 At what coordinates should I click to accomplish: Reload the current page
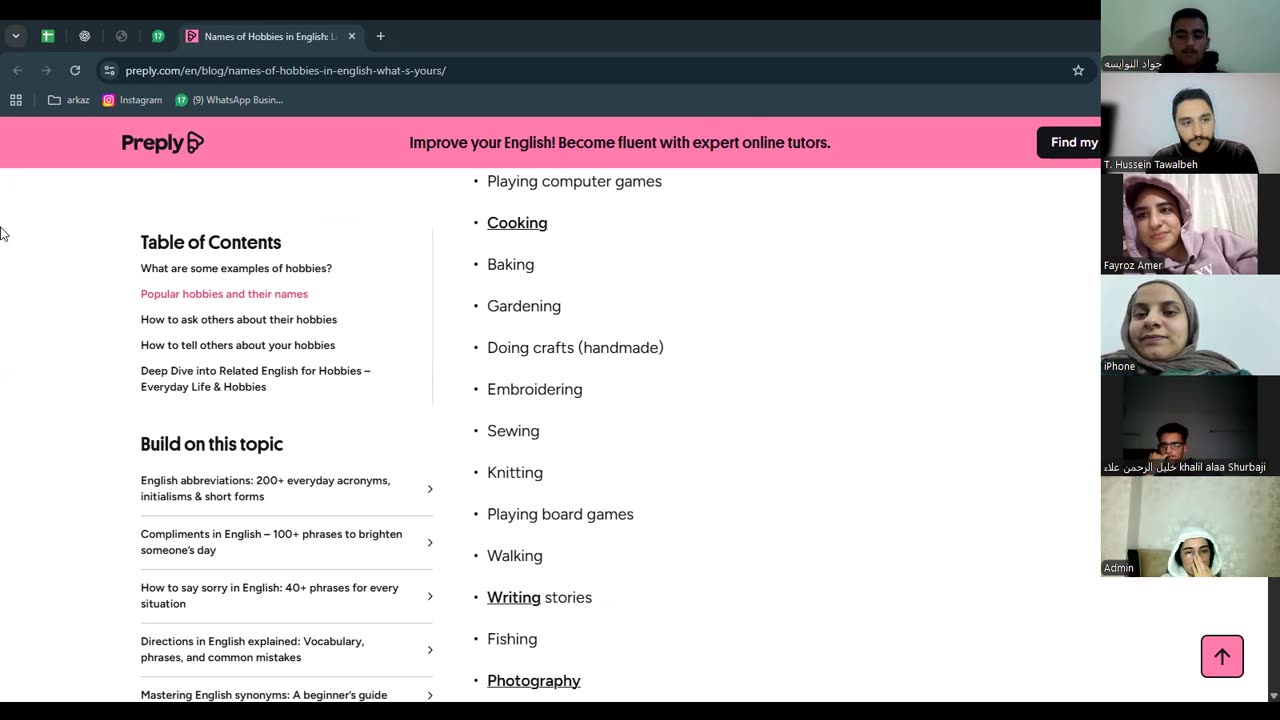tap(74, 70)
